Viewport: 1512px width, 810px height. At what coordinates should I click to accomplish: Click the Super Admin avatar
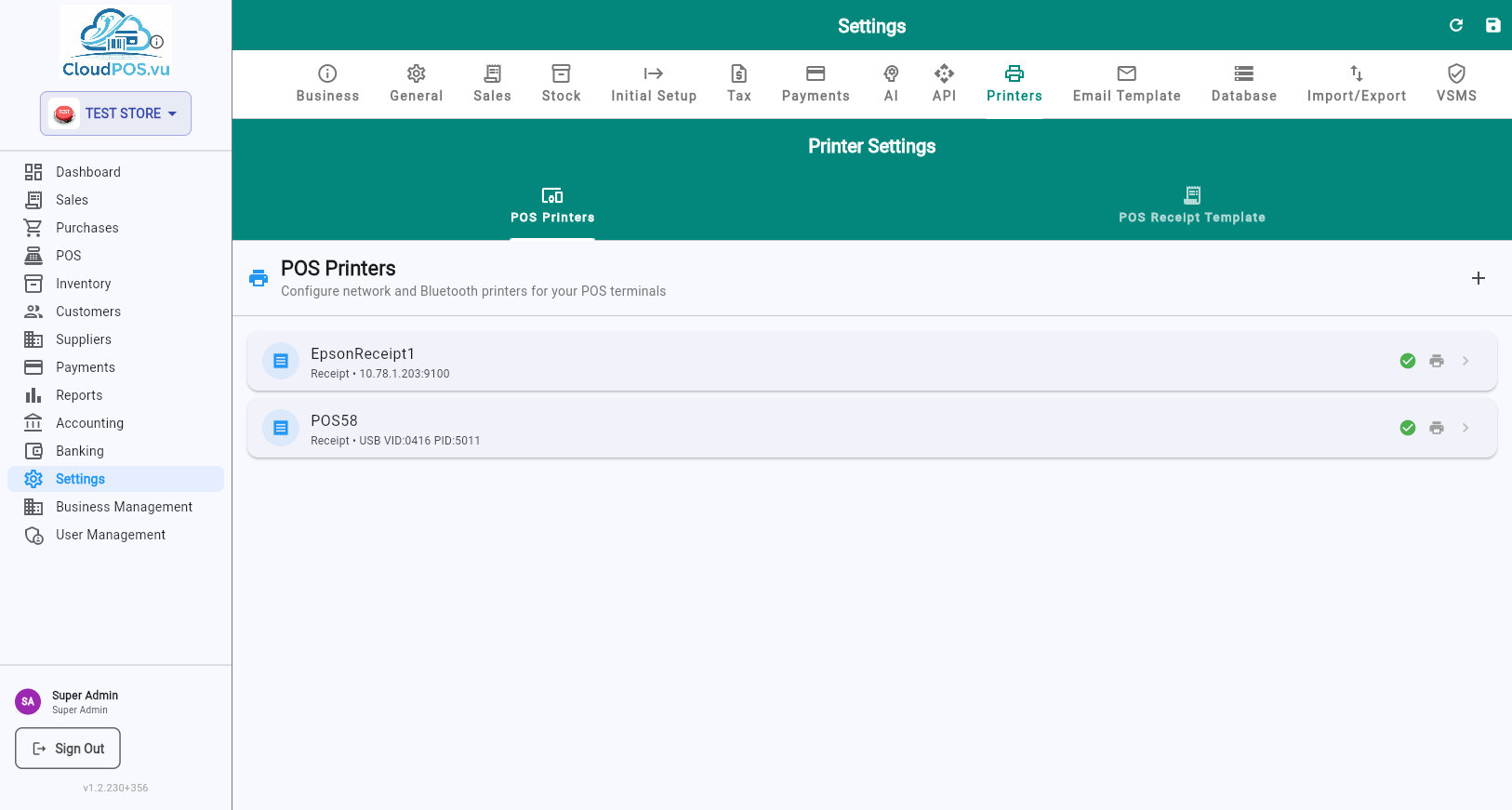[x=28, y=701]
